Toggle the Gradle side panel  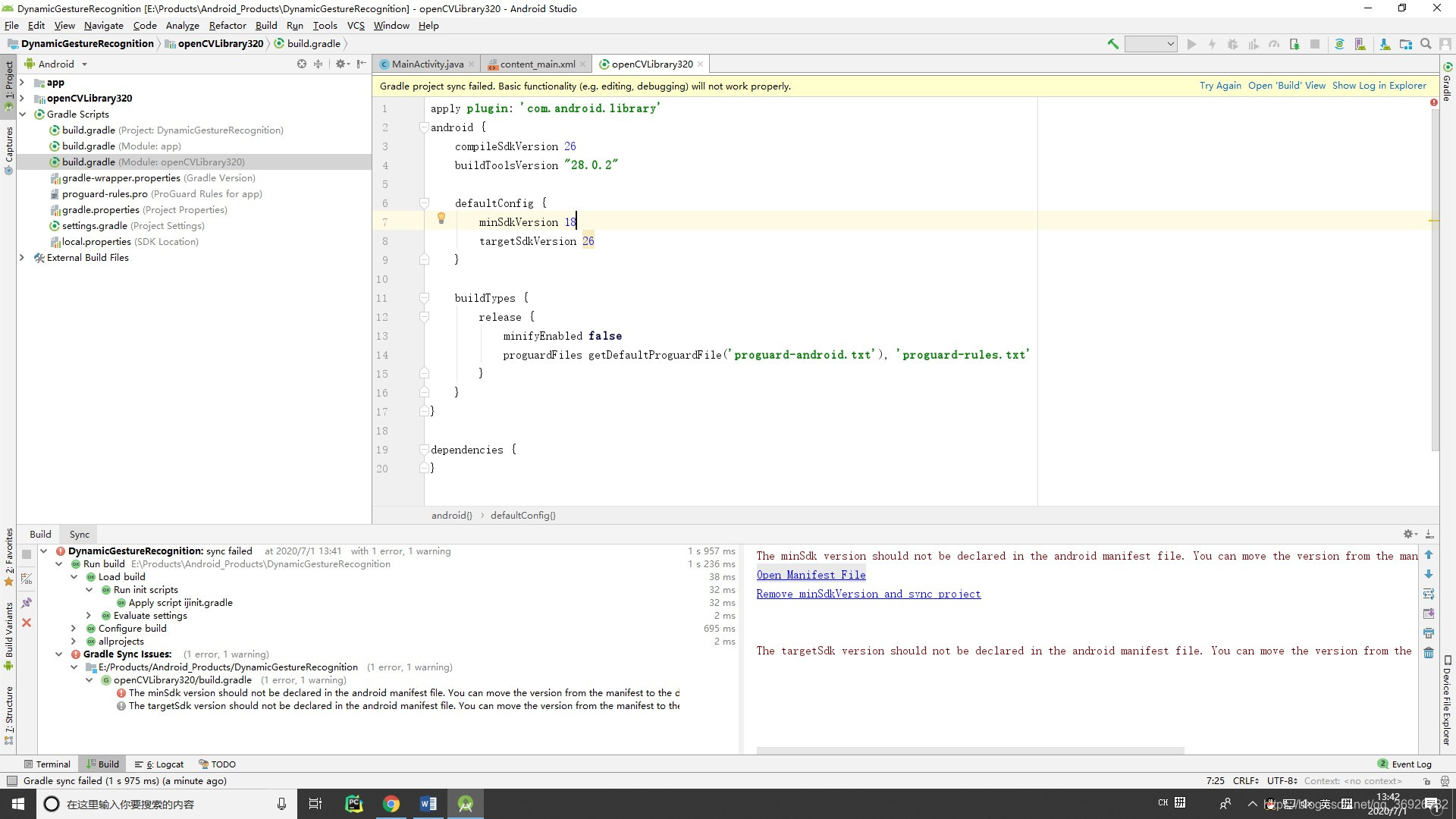point(1447,82)
